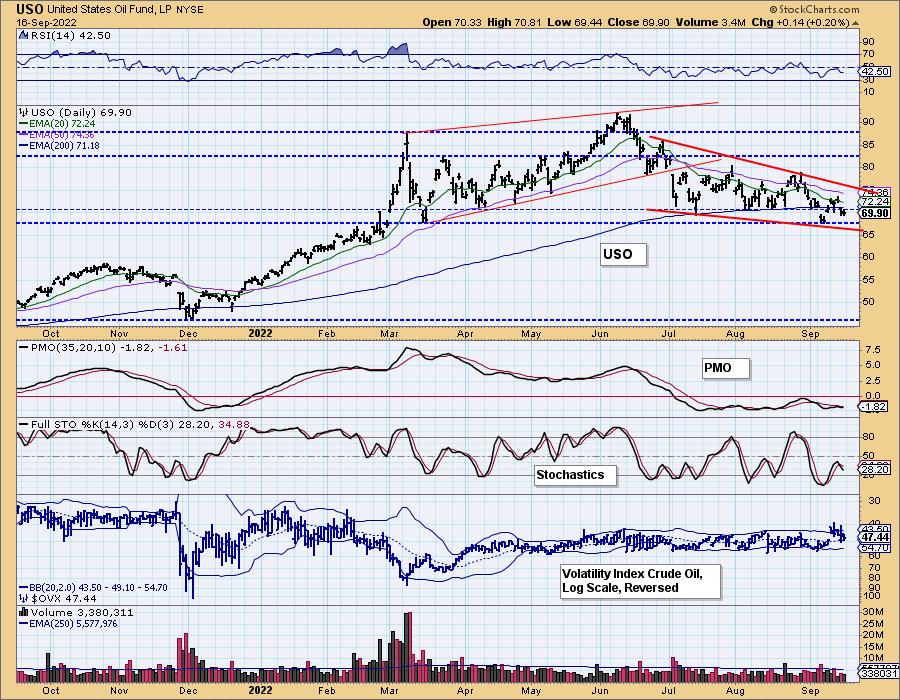
Task: Click the RSI(14) 42.50 indicator label
Action: coord(71,36)
